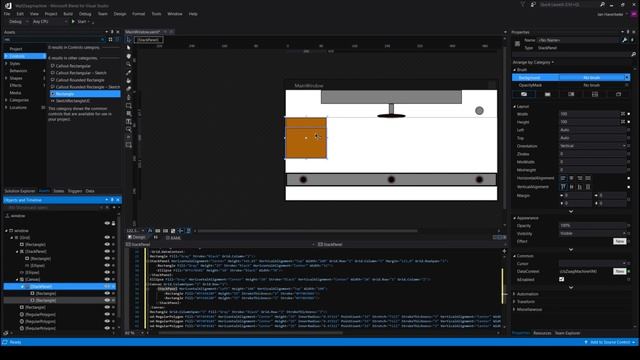
Task: Choose the Brush resources tab
Action: (x=618, y=94)
